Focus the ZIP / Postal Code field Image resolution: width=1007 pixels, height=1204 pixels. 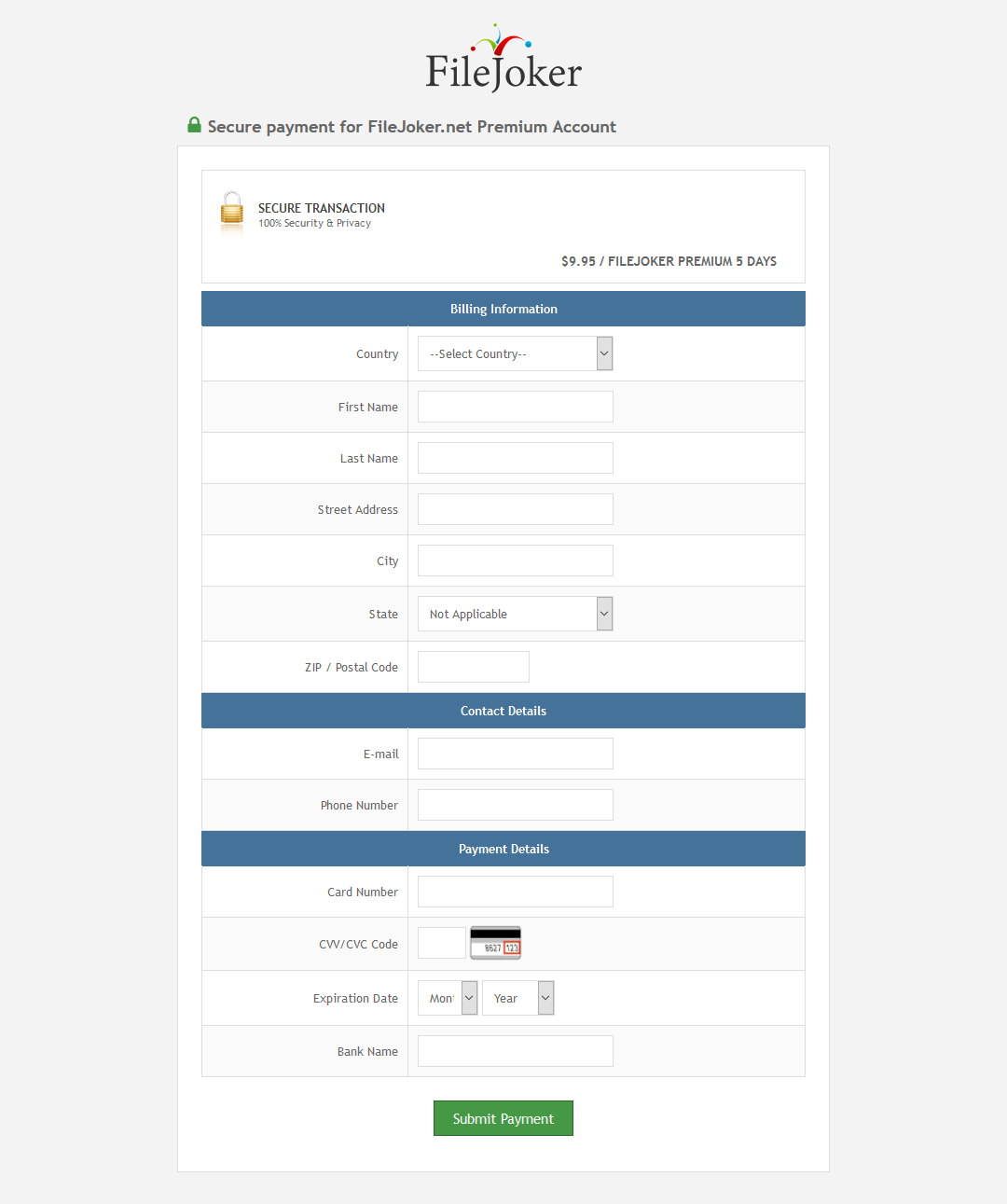tap(474, 667)
